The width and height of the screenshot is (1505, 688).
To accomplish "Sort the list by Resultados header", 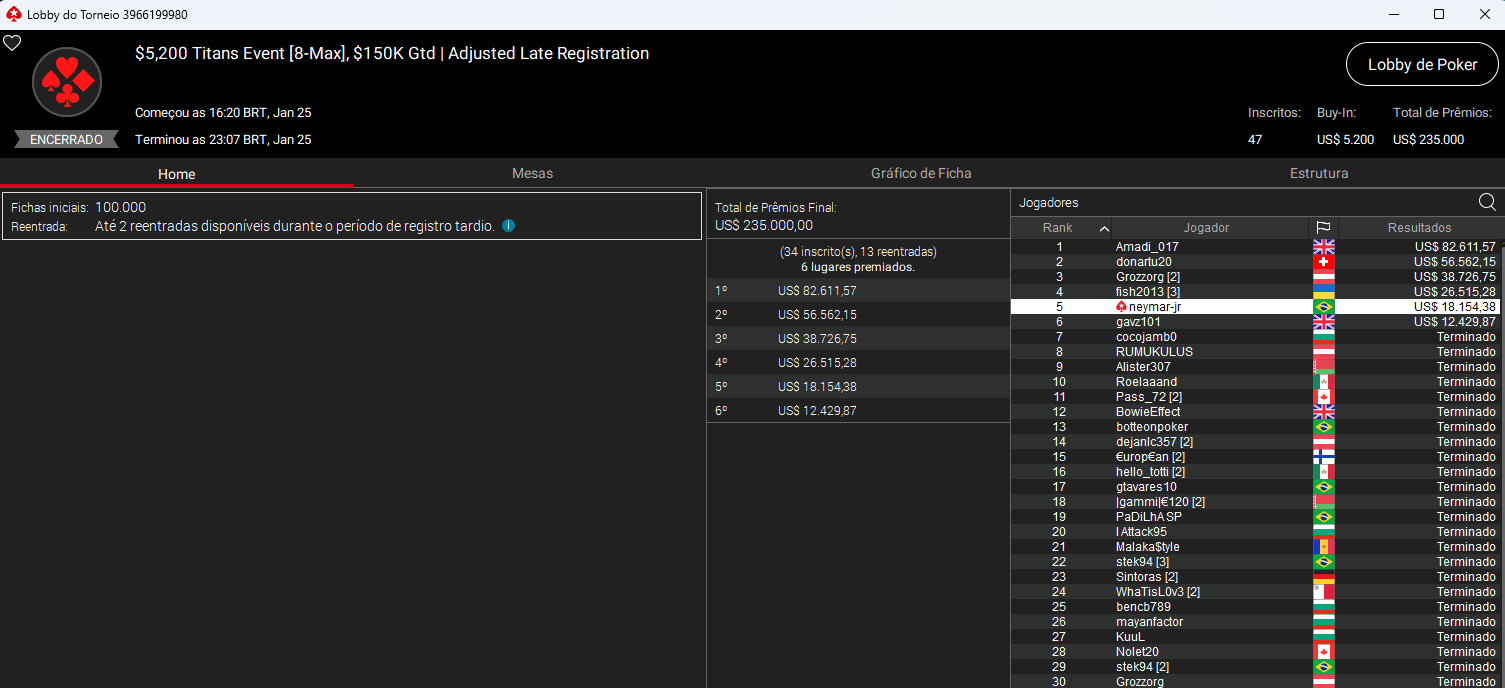I will (x=1418, y=228).
